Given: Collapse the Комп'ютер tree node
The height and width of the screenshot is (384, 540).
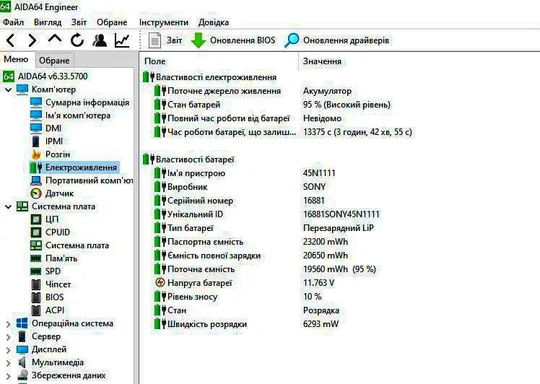Looking at the screenshot, I should coord(8,90).
